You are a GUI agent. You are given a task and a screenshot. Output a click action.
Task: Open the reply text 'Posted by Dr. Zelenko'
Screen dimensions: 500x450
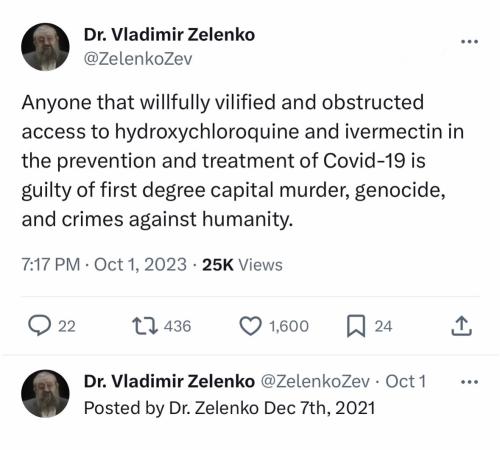click(171, 408)
